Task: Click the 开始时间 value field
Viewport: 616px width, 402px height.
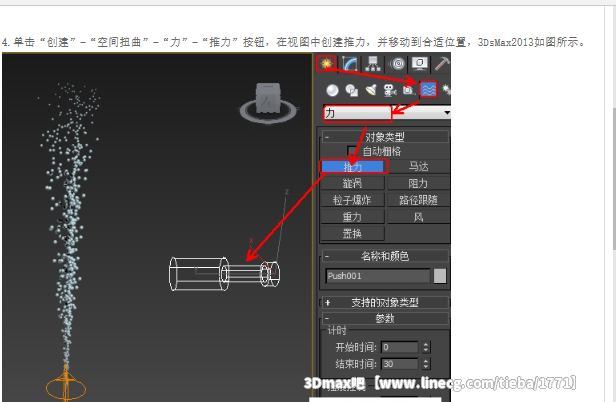Action: (400, 347)
